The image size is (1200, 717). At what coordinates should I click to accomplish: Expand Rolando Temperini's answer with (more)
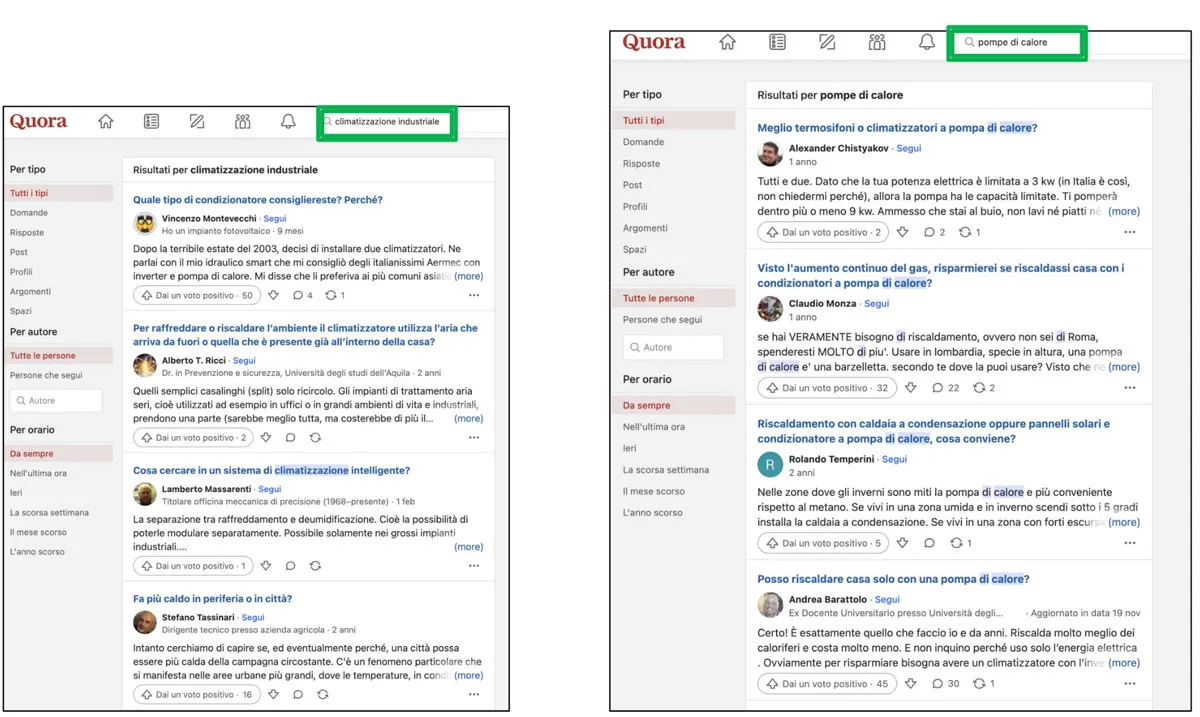(1124, 522)
